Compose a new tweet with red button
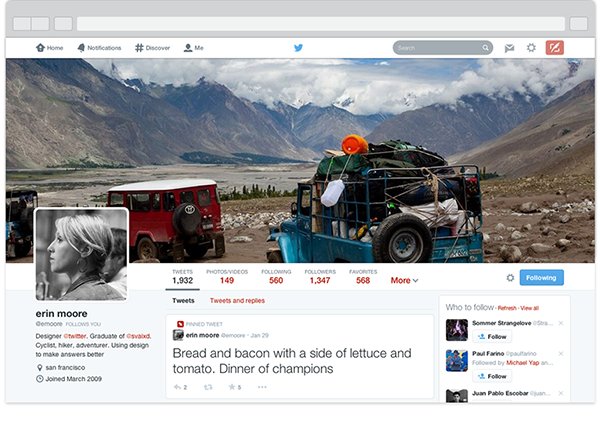 pyautogui.click(x=554, y=48)
